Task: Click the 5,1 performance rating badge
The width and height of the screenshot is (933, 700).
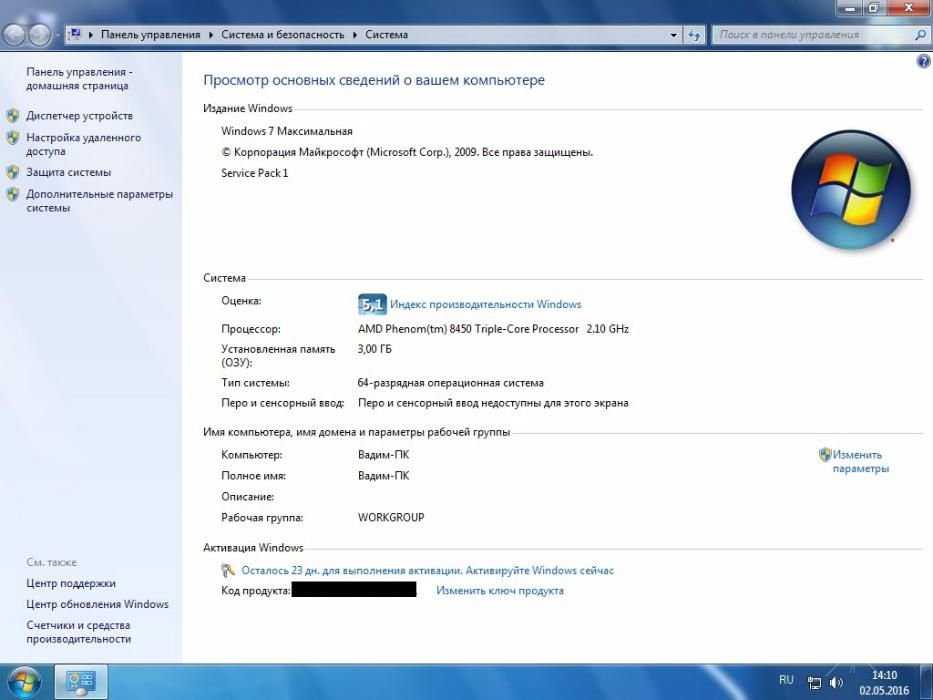Action: click(x=372, y=305)
